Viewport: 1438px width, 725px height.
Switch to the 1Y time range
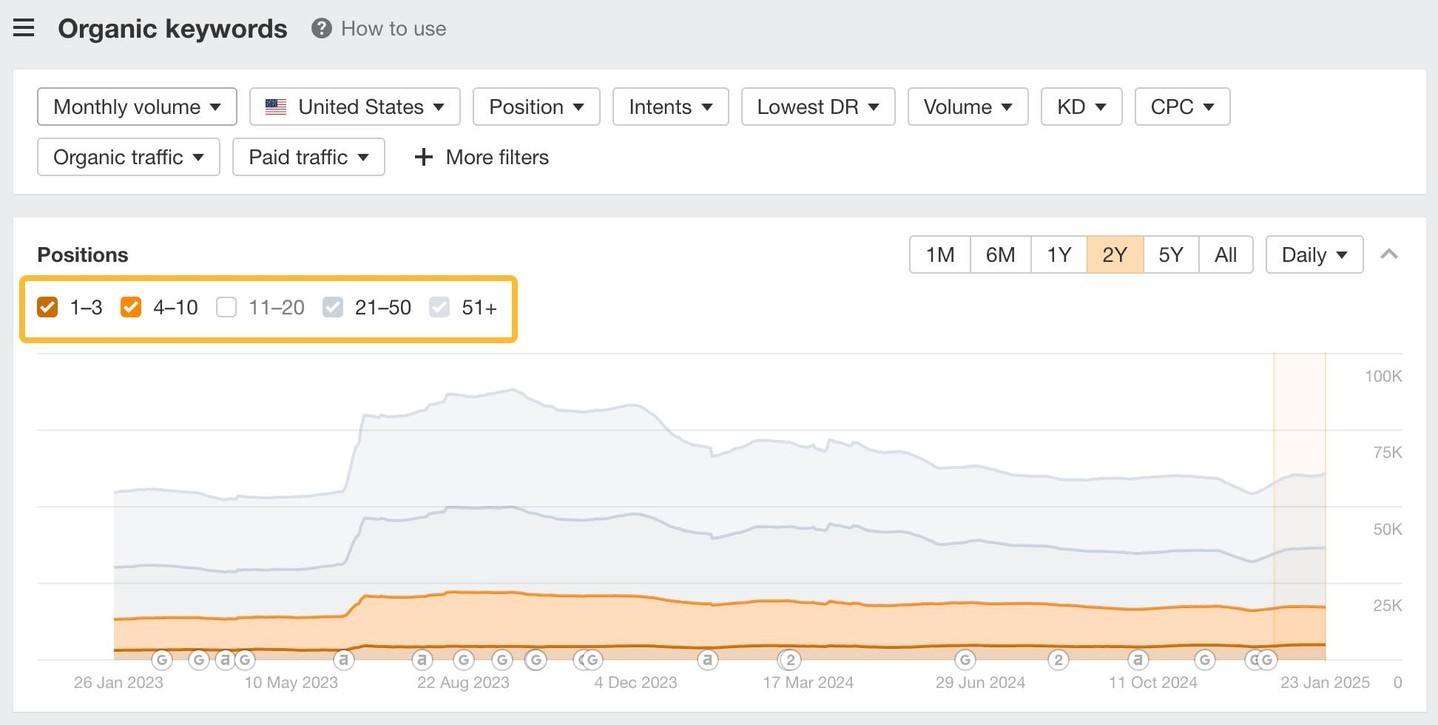coord(1059,255)
